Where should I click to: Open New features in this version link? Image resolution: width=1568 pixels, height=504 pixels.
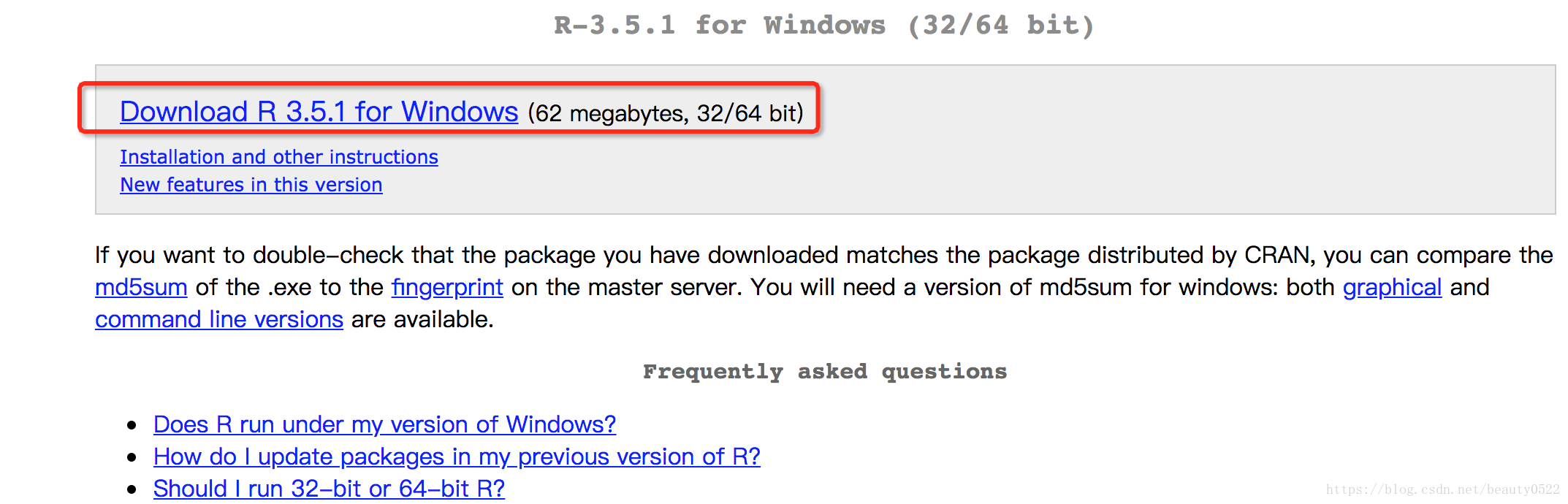[x=251, y=185]
